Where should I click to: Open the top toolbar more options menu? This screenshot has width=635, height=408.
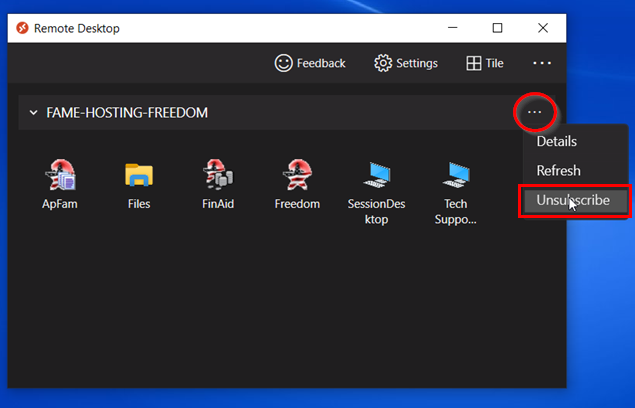pyautogui.click(x=542, y=63)
